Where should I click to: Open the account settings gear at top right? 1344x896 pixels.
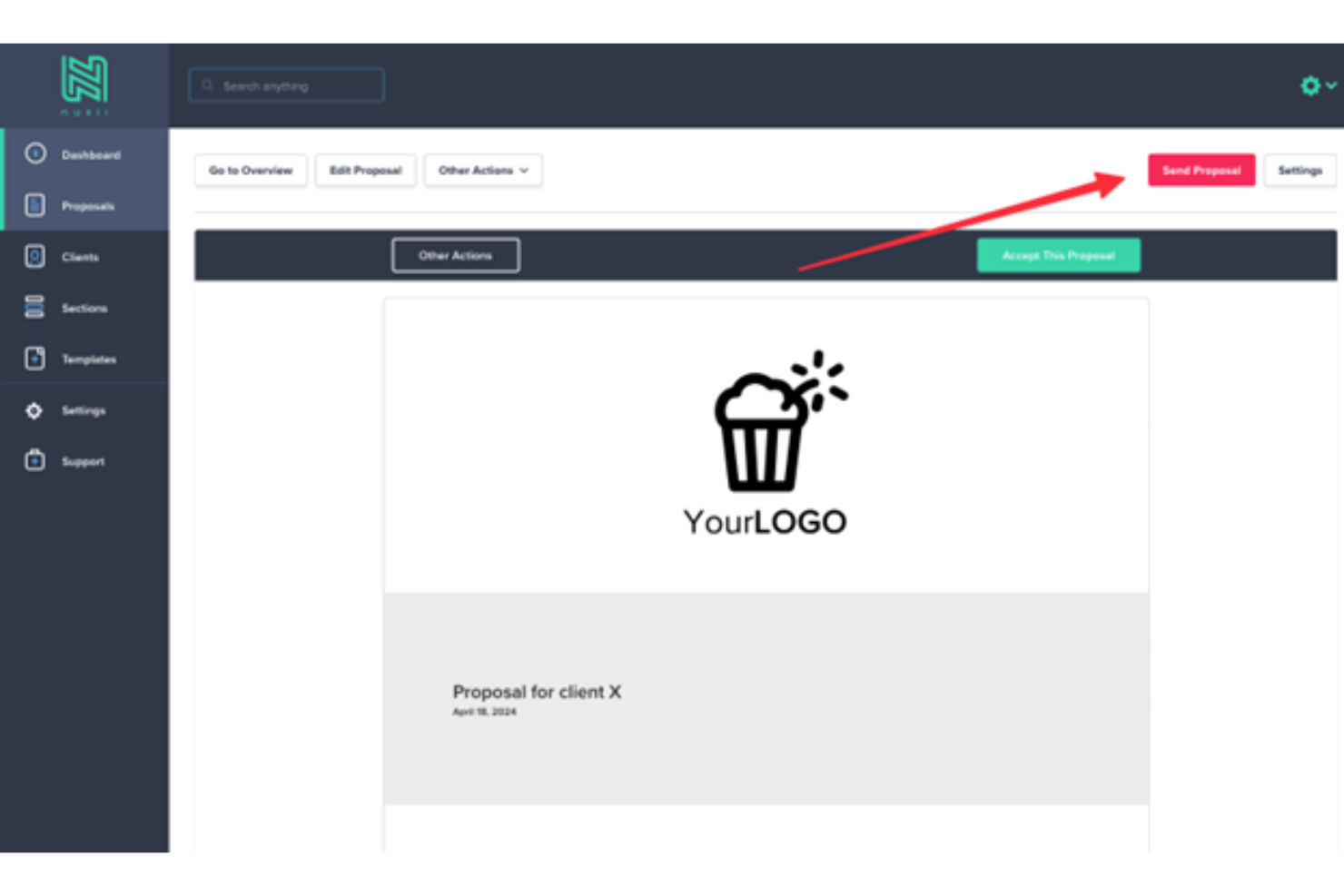pyautogui.click(x=1309, y=85)
